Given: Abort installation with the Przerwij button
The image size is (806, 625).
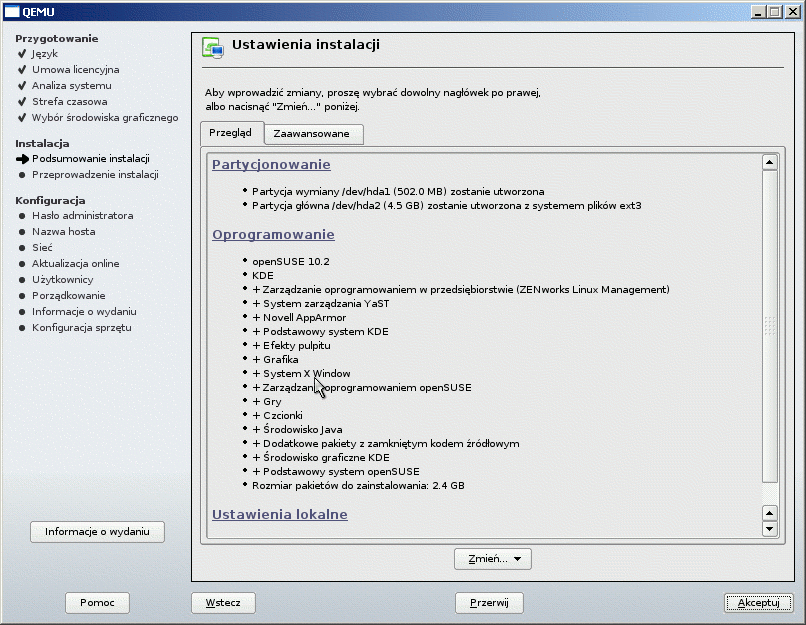Looking at the screenshot, I should coord(489,603).
